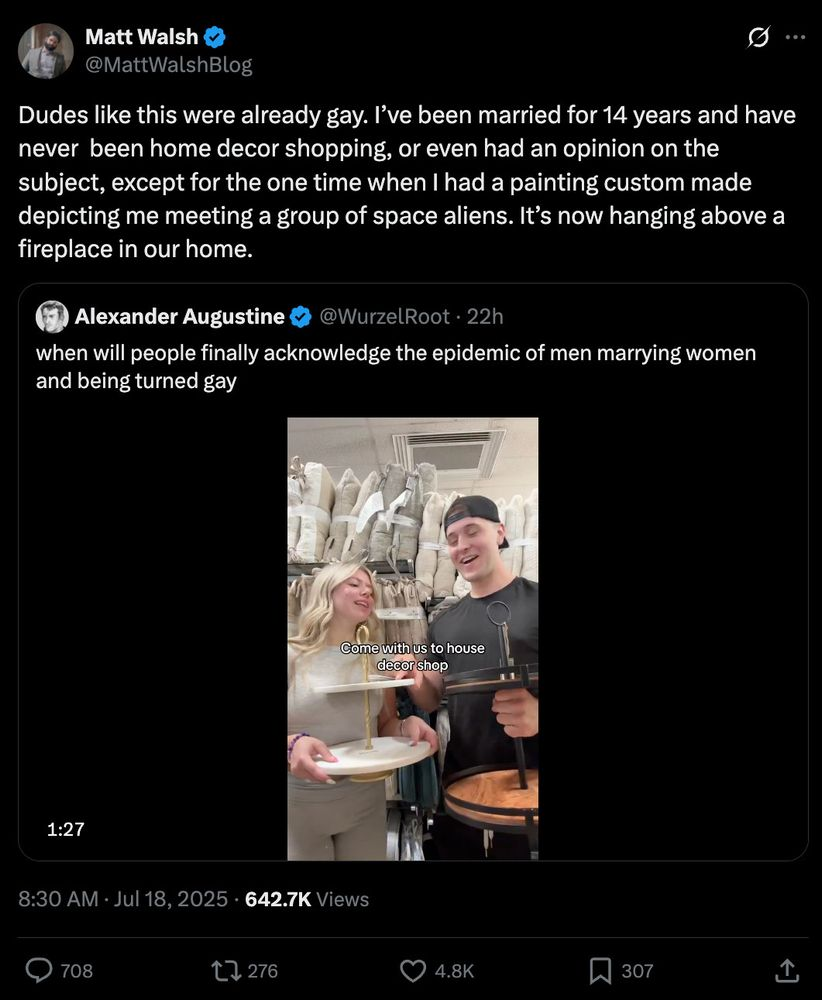Viewport: 822px width, 1000px height.
Task: Like the post with heart icon
Action: [x=413, y=970]
